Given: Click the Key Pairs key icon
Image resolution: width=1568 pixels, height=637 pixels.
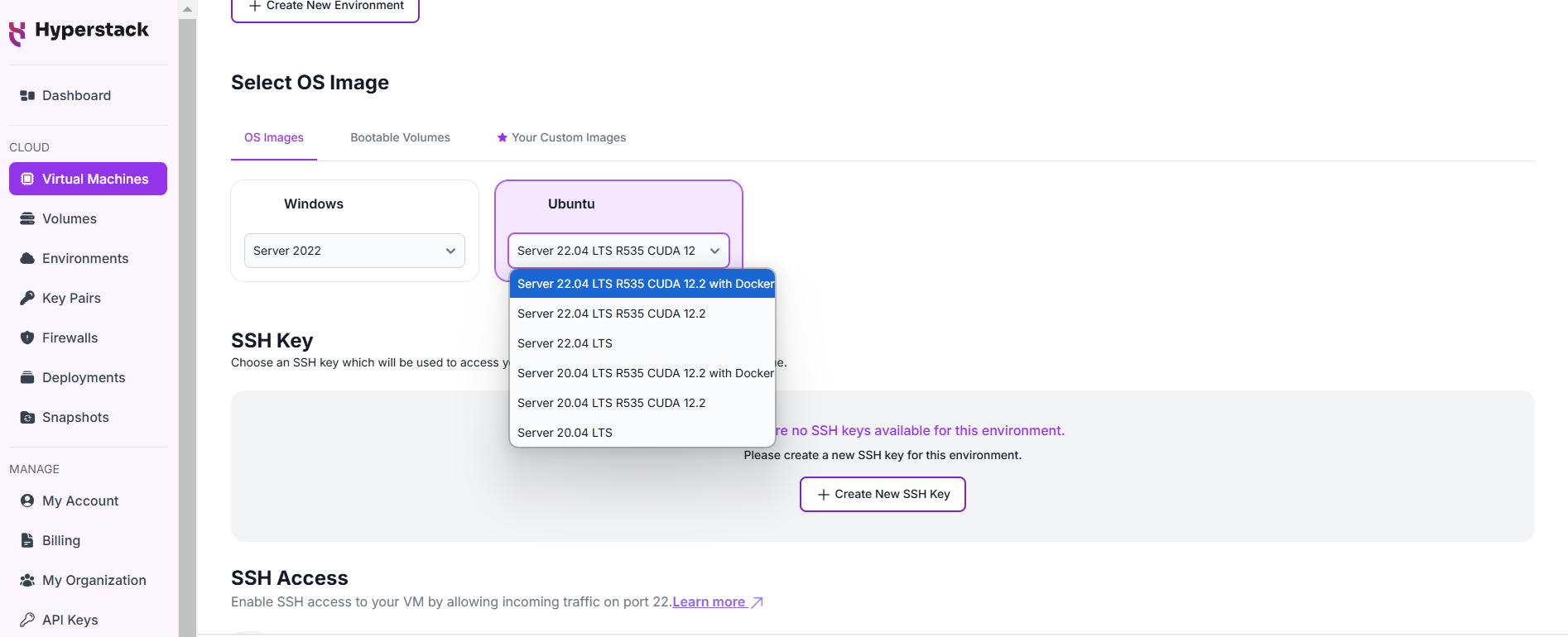Looking at the screenshot, I should (x=27, y=298).
